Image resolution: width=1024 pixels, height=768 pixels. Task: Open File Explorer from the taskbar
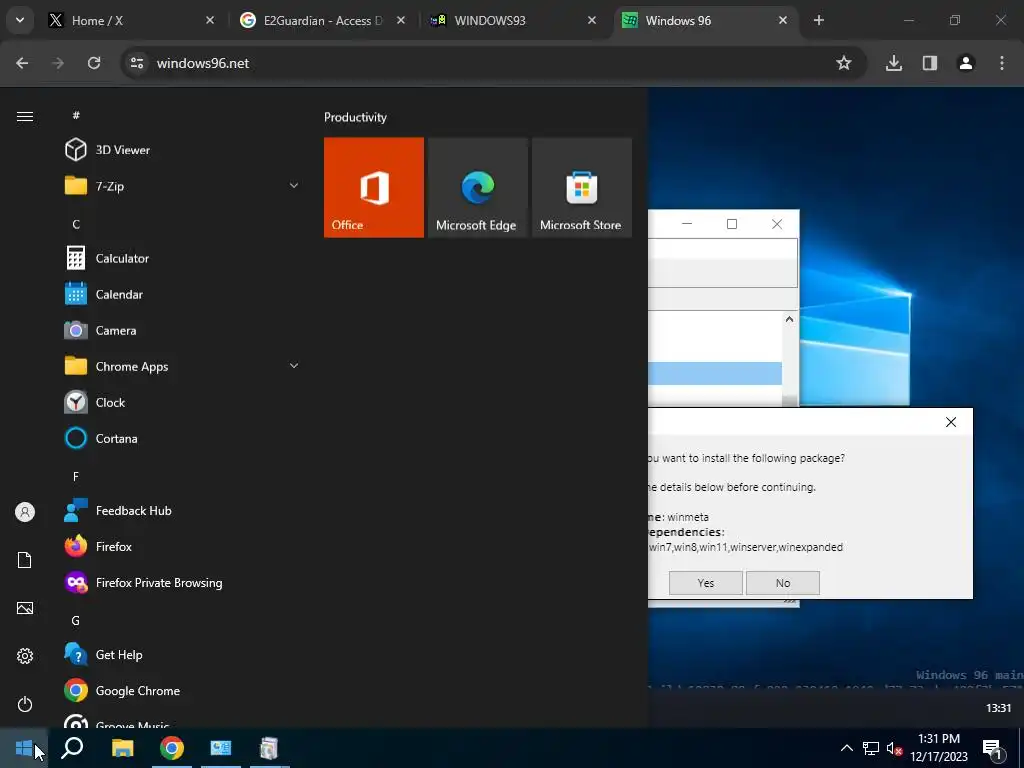(122, 748)
